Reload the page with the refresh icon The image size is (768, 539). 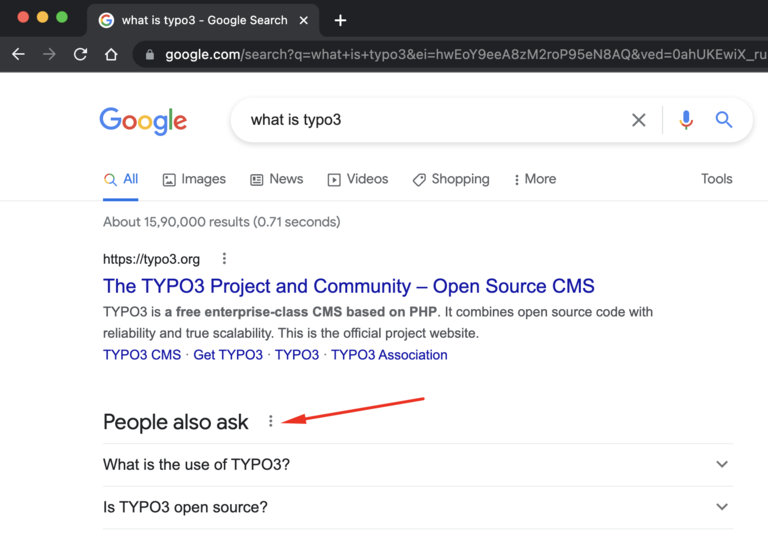coord(80,54)
